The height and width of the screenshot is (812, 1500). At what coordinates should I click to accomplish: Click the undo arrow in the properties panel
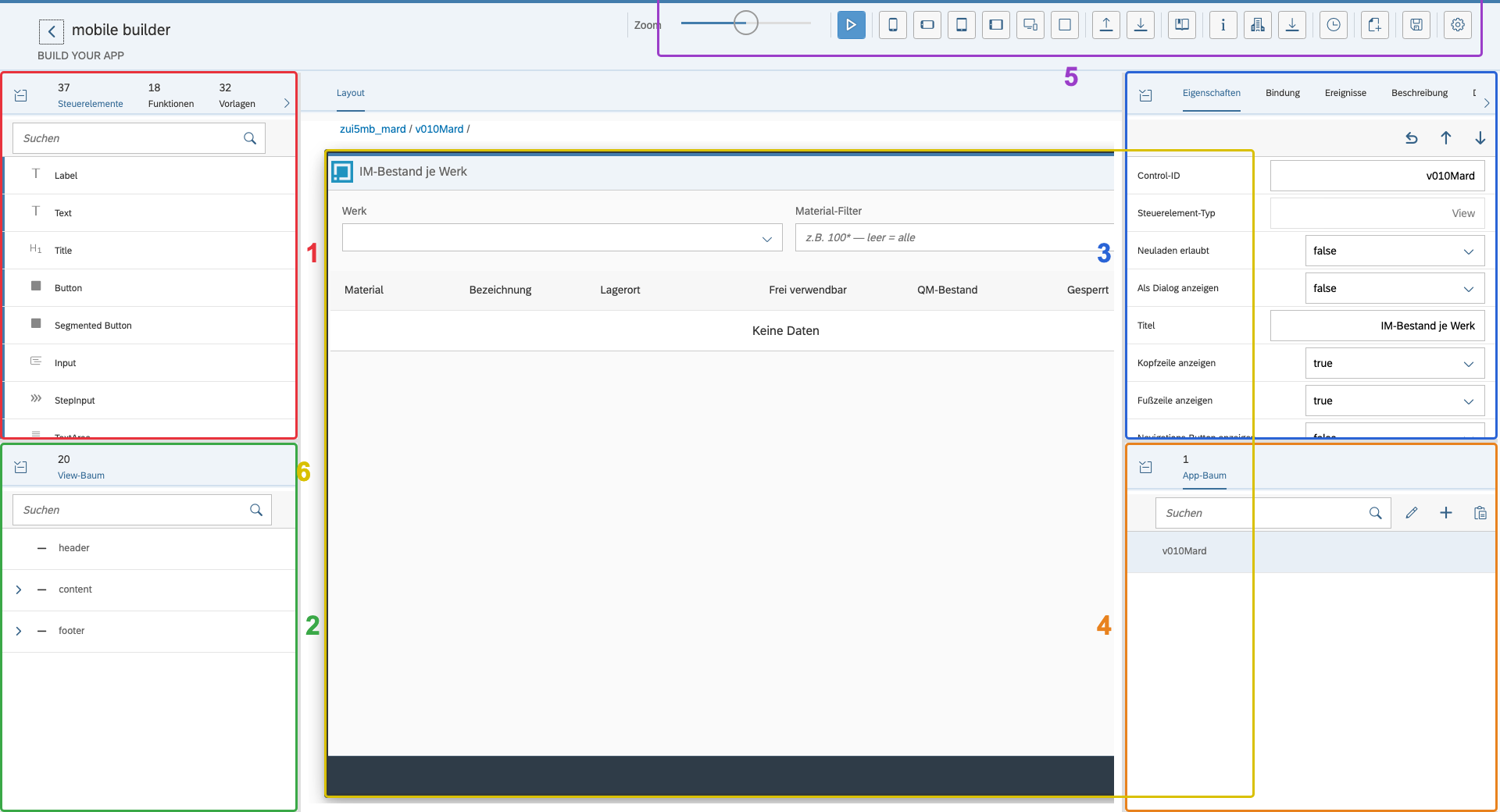tap(1412, 138)
